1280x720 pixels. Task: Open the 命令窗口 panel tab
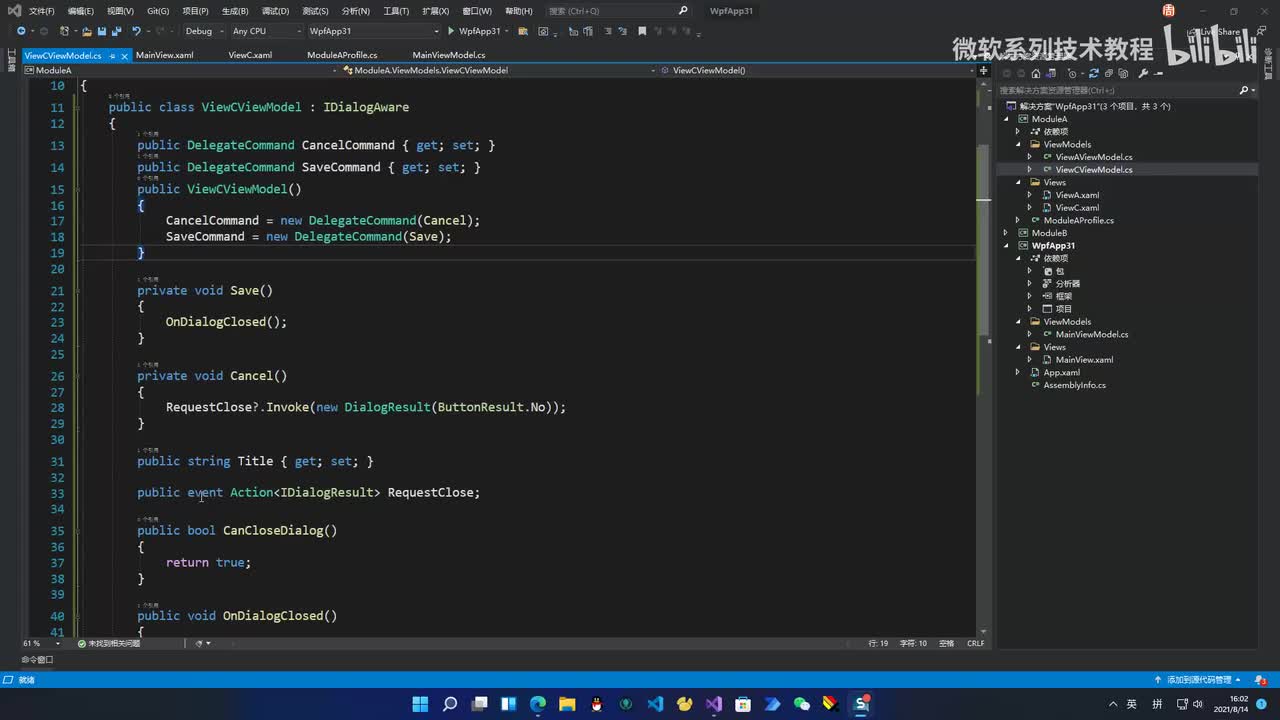pyautogui.click(x=37, y=660)
